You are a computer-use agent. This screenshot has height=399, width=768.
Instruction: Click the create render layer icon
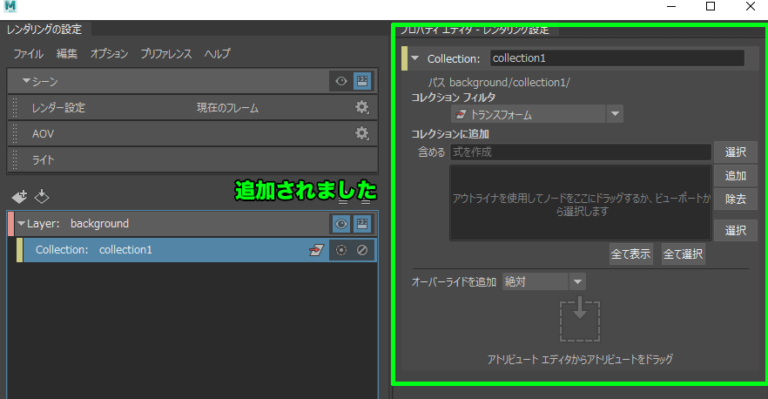pyautogui.click(x=20, y=197)
